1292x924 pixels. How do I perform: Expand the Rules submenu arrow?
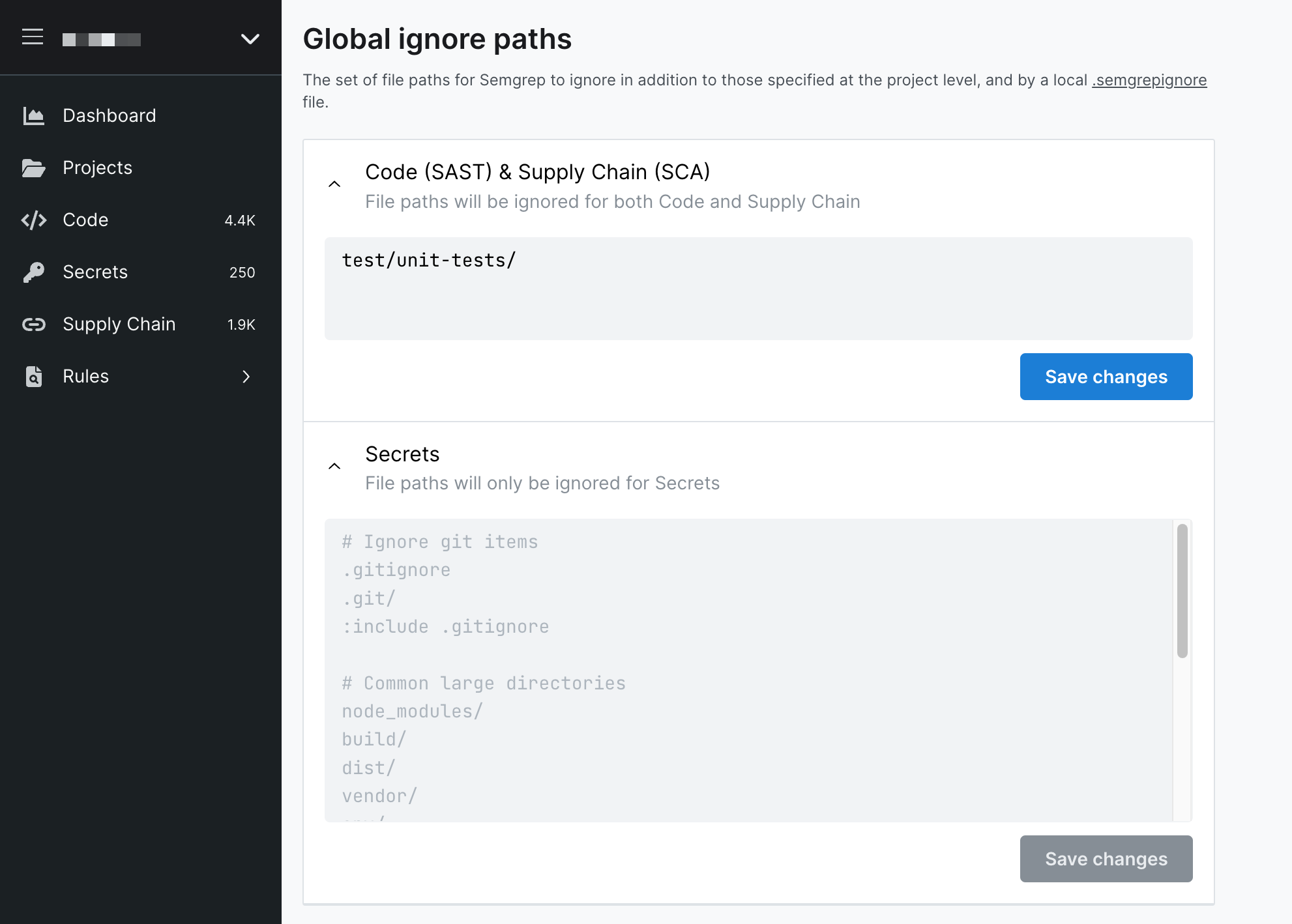pos(246,377)
